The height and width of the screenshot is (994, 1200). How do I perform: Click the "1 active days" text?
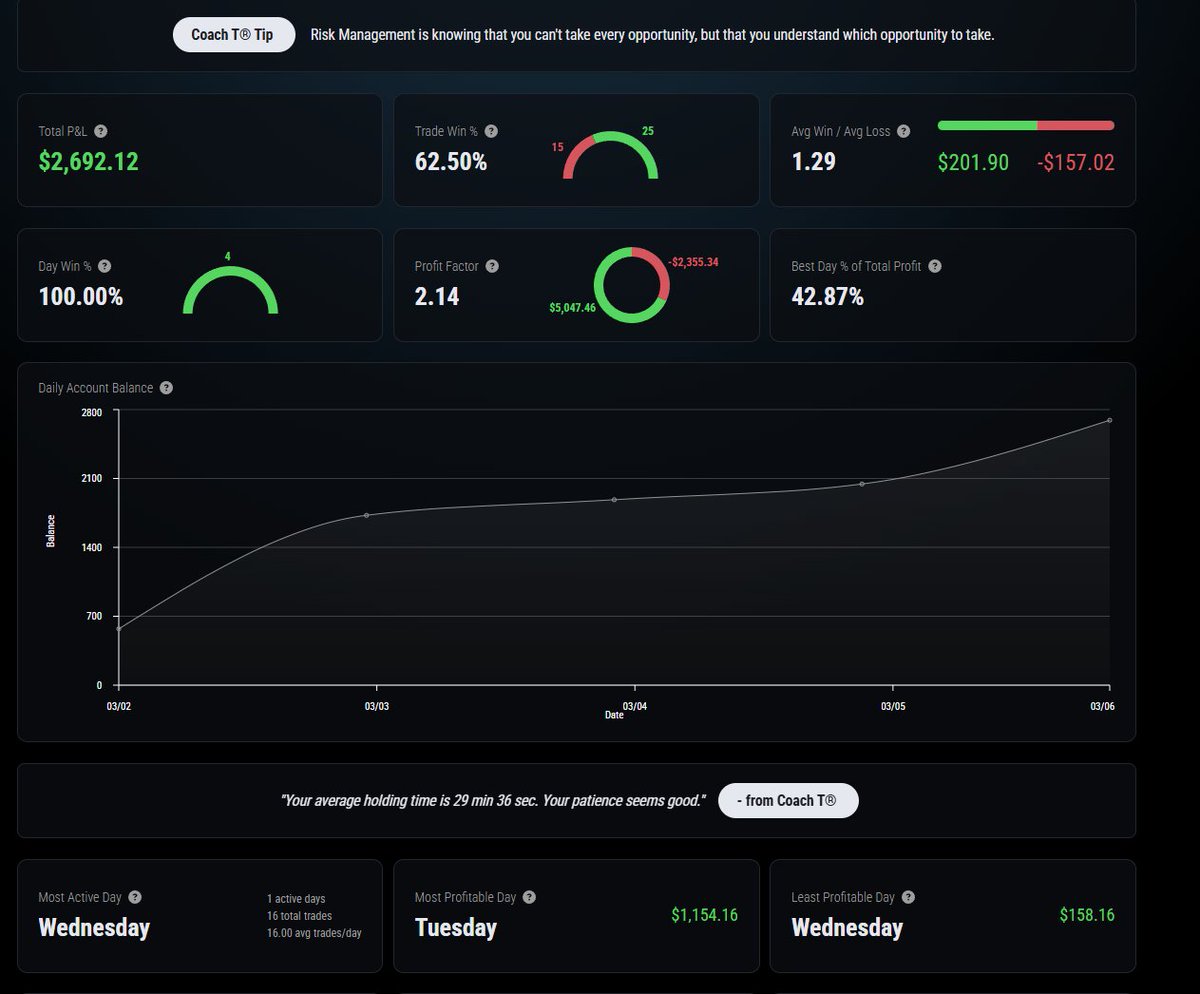pos(296,899)
